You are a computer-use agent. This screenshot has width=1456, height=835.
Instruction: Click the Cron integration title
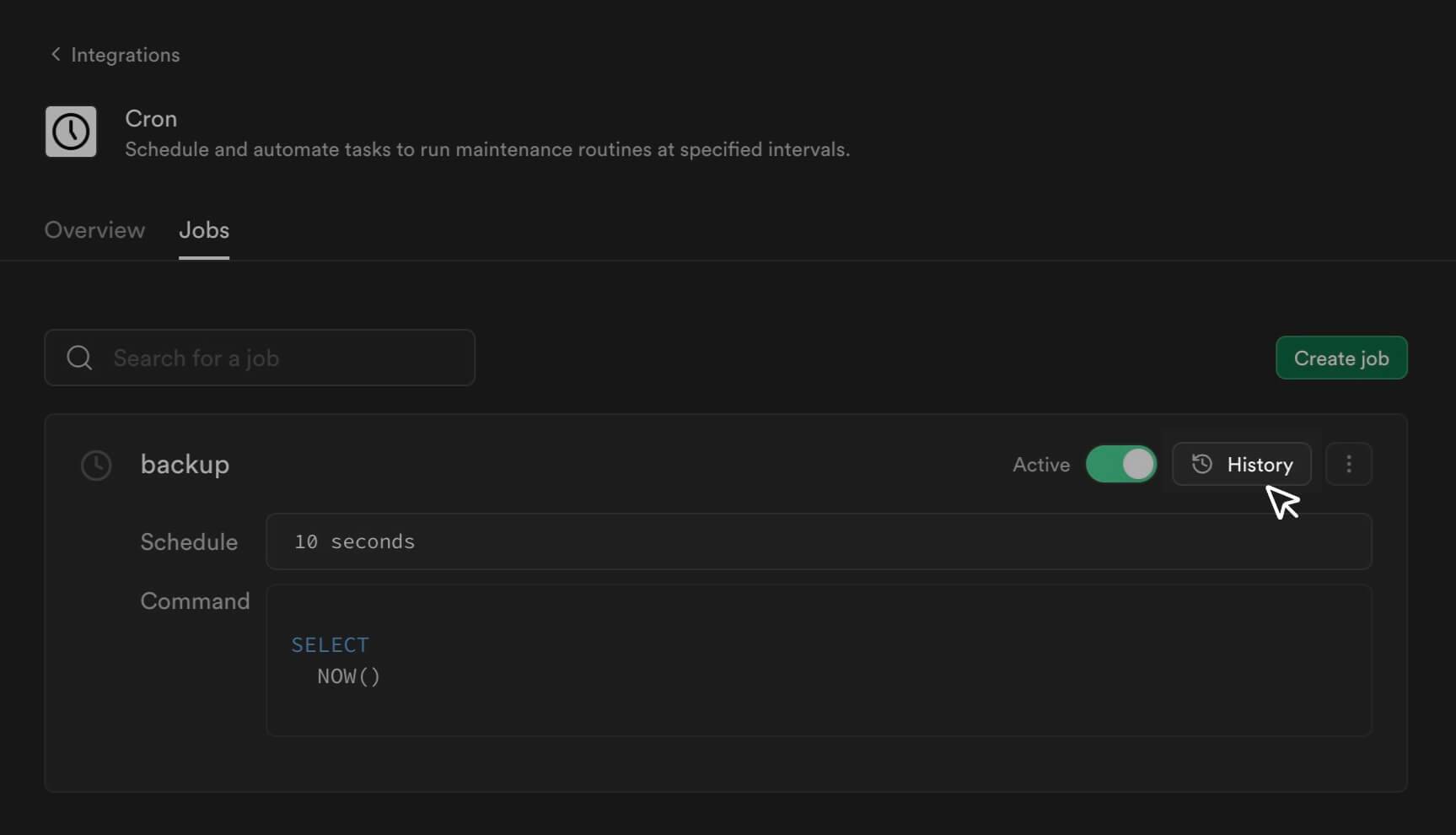(151, 119)
